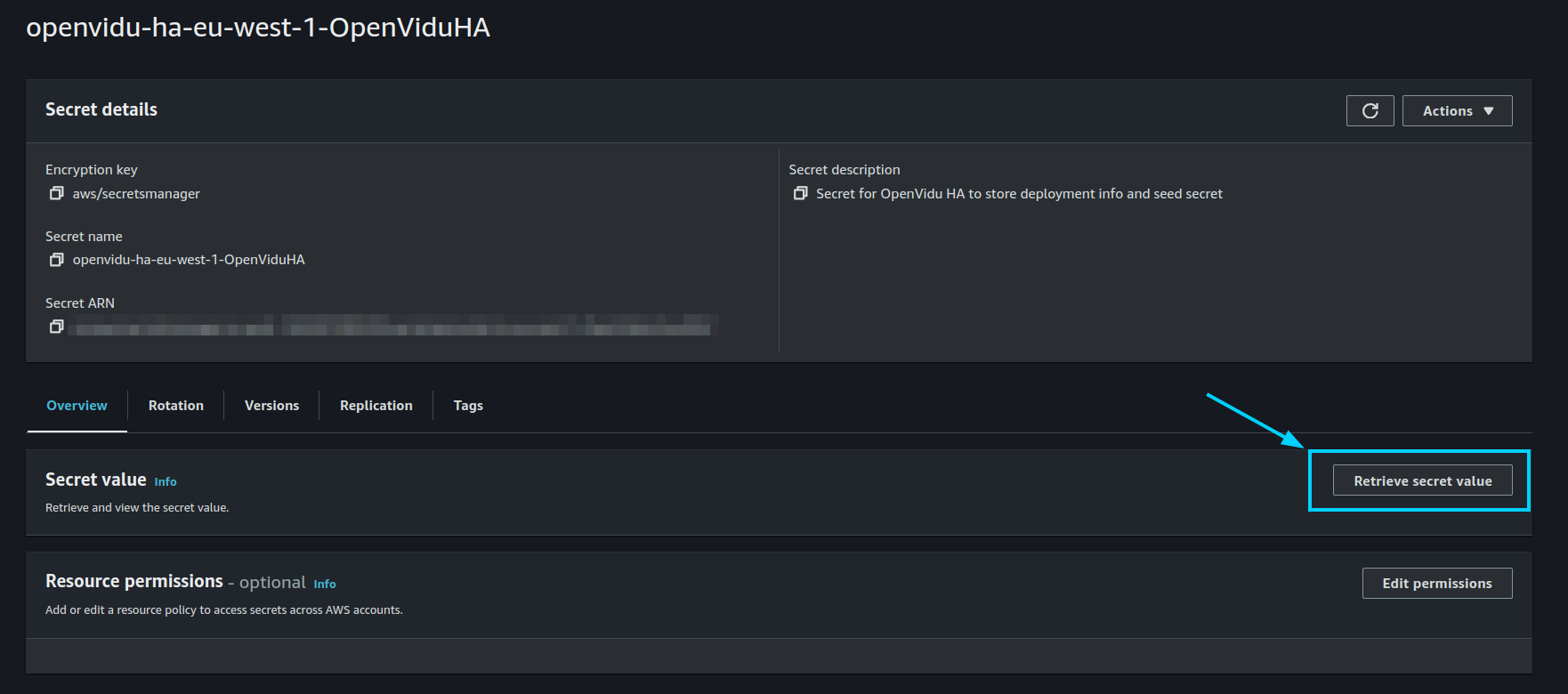Click the aws/secretsmanager encryption key text
Screen dimensions: 1568x694
(x=136, y=194)
